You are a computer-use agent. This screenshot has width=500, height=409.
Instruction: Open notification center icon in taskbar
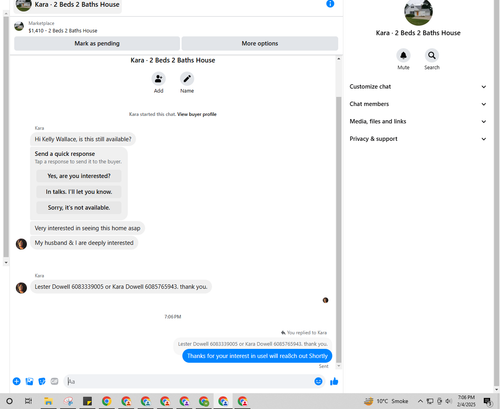click(488, 401)
